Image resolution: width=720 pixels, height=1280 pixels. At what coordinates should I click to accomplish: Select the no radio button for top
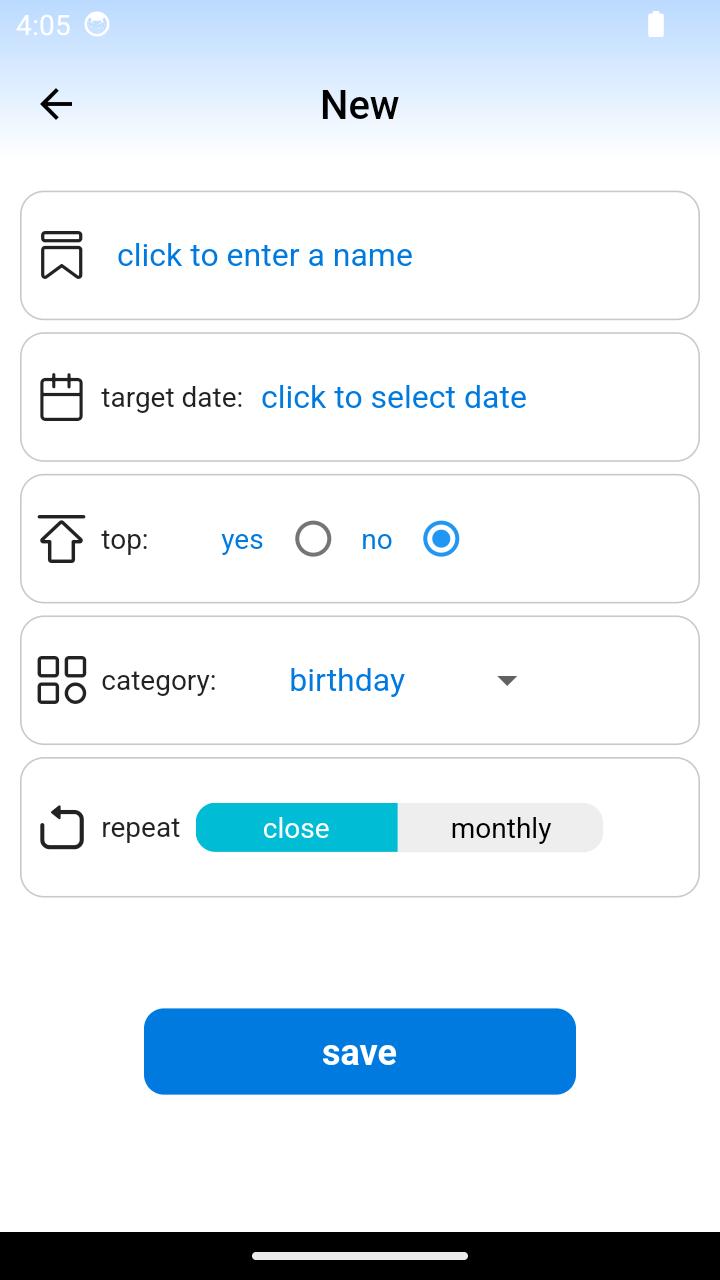pyautogui.click(x=441, y=539)
